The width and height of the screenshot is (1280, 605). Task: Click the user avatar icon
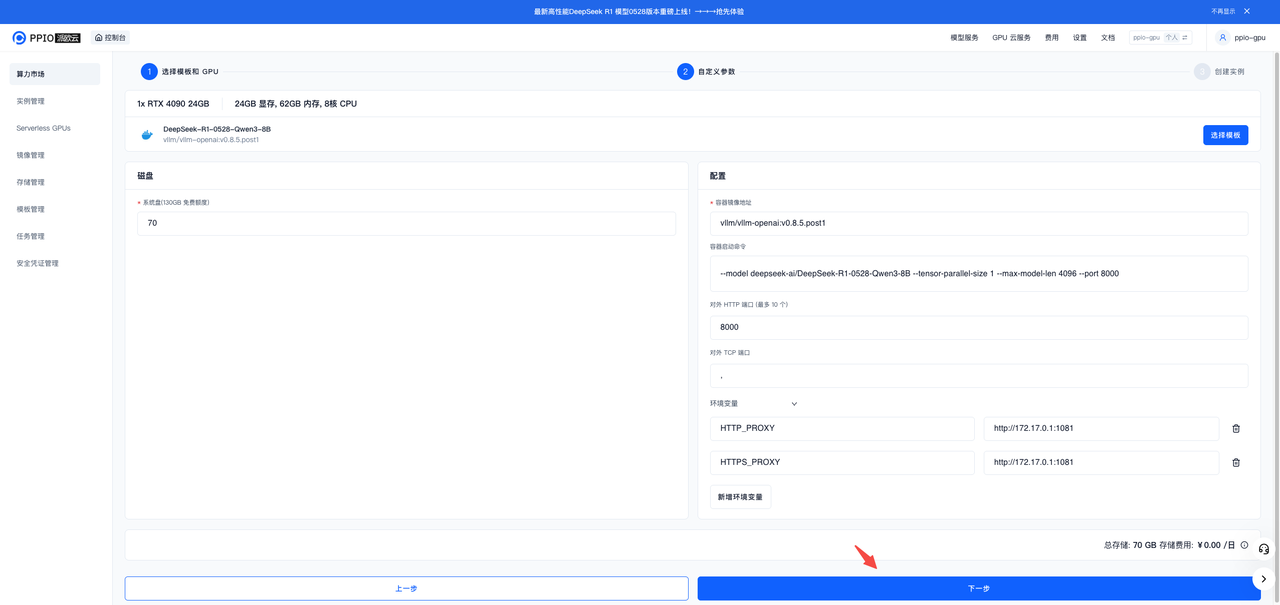[1222, 37]
